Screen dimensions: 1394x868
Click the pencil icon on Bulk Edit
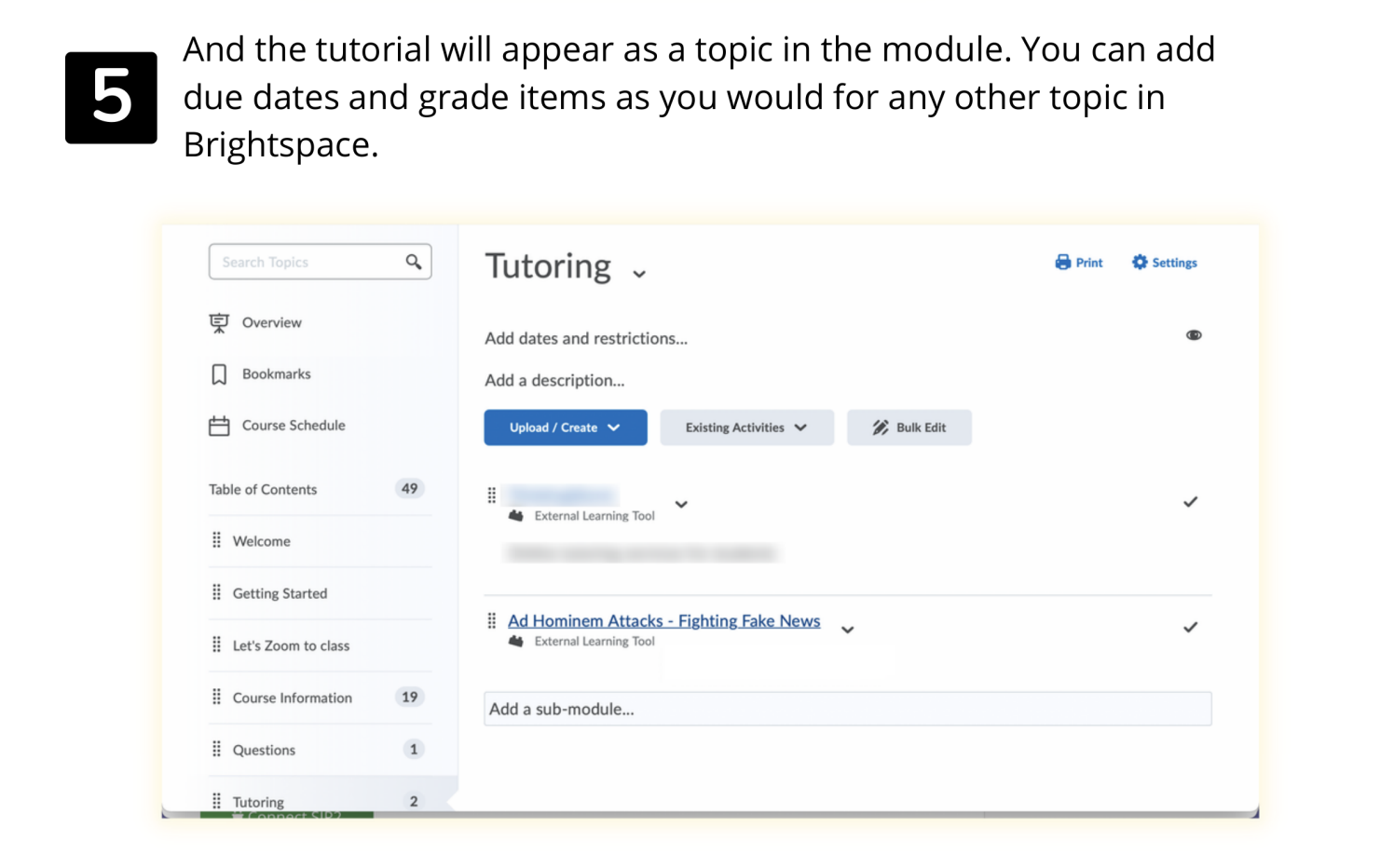click(880, 427)
